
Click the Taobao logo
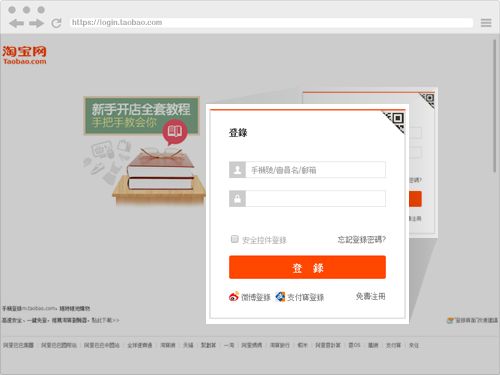point(24,55)
